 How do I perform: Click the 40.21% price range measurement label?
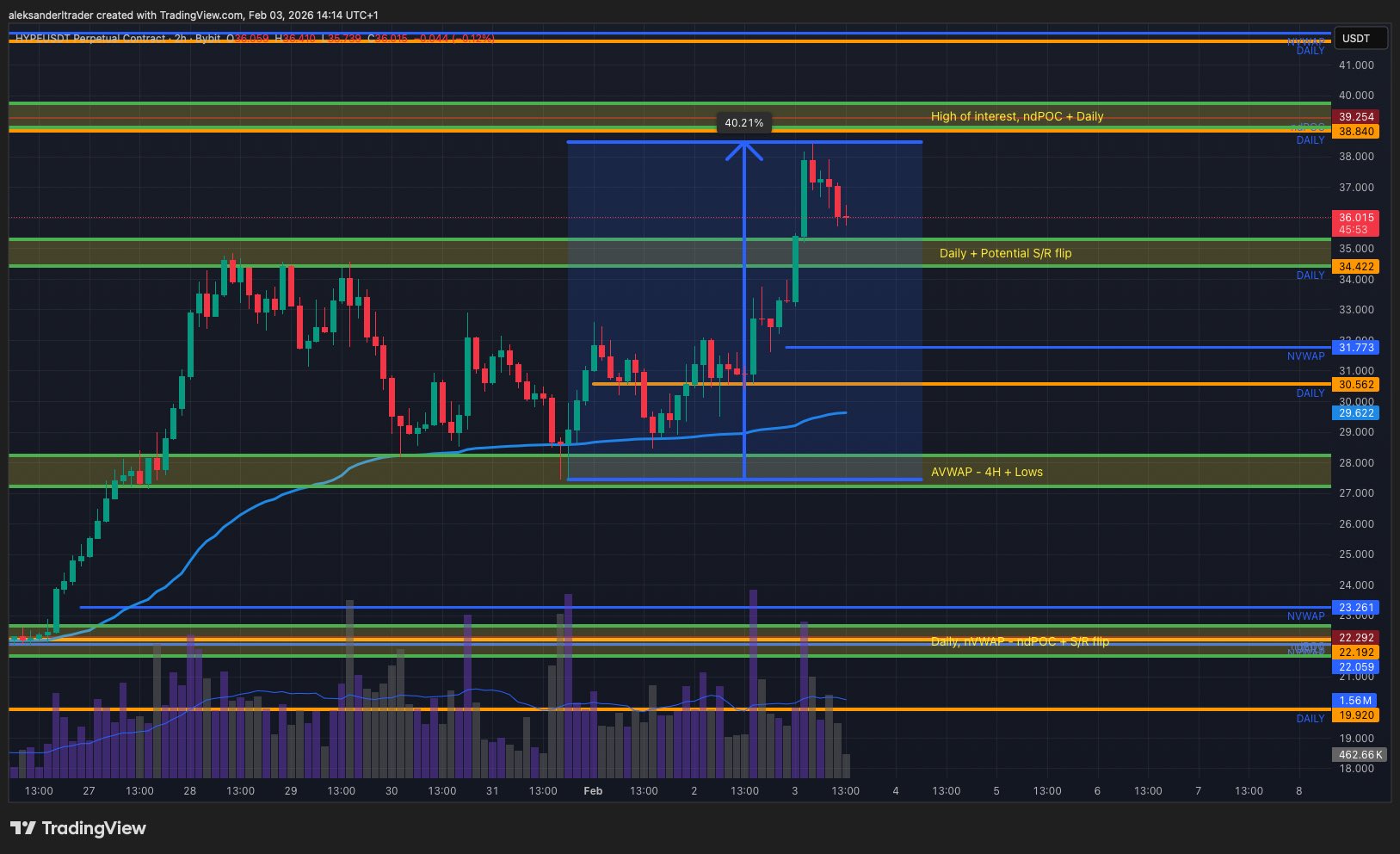click(743, 123)
